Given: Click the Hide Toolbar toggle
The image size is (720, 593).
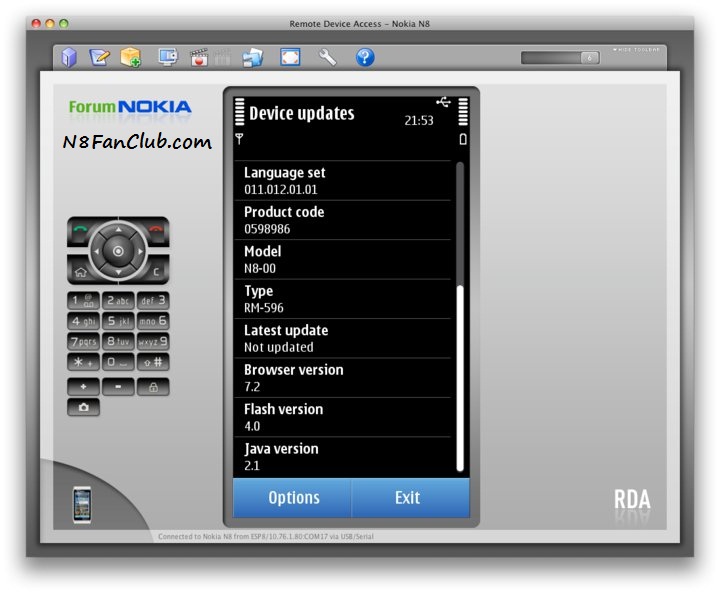Looking at the screenshot, I should (x=637, y=50).
